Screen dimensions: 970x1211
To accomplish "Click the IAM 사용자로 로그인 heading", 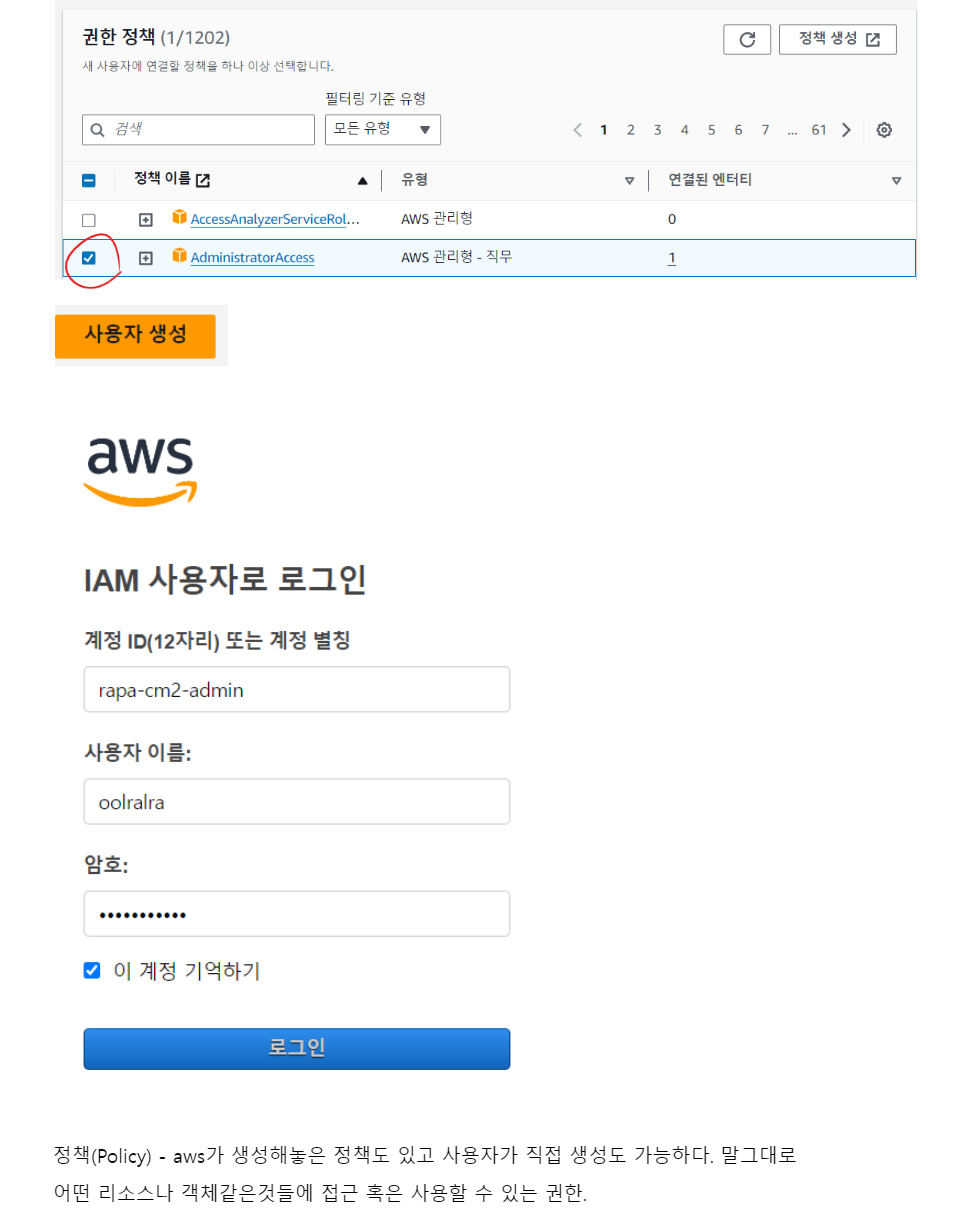I will [x=225, y=580].
